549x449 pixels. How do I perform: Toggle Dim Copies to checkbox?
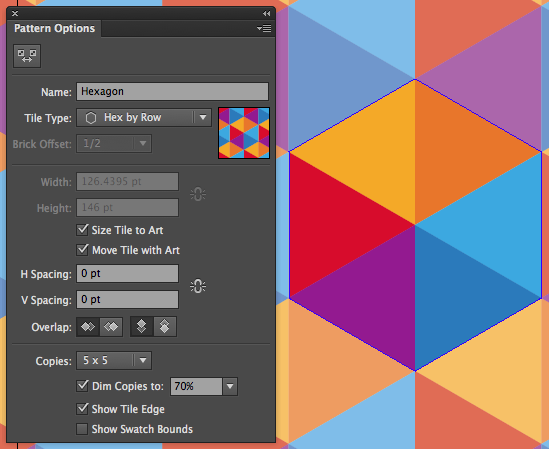(x=82, y=386)
